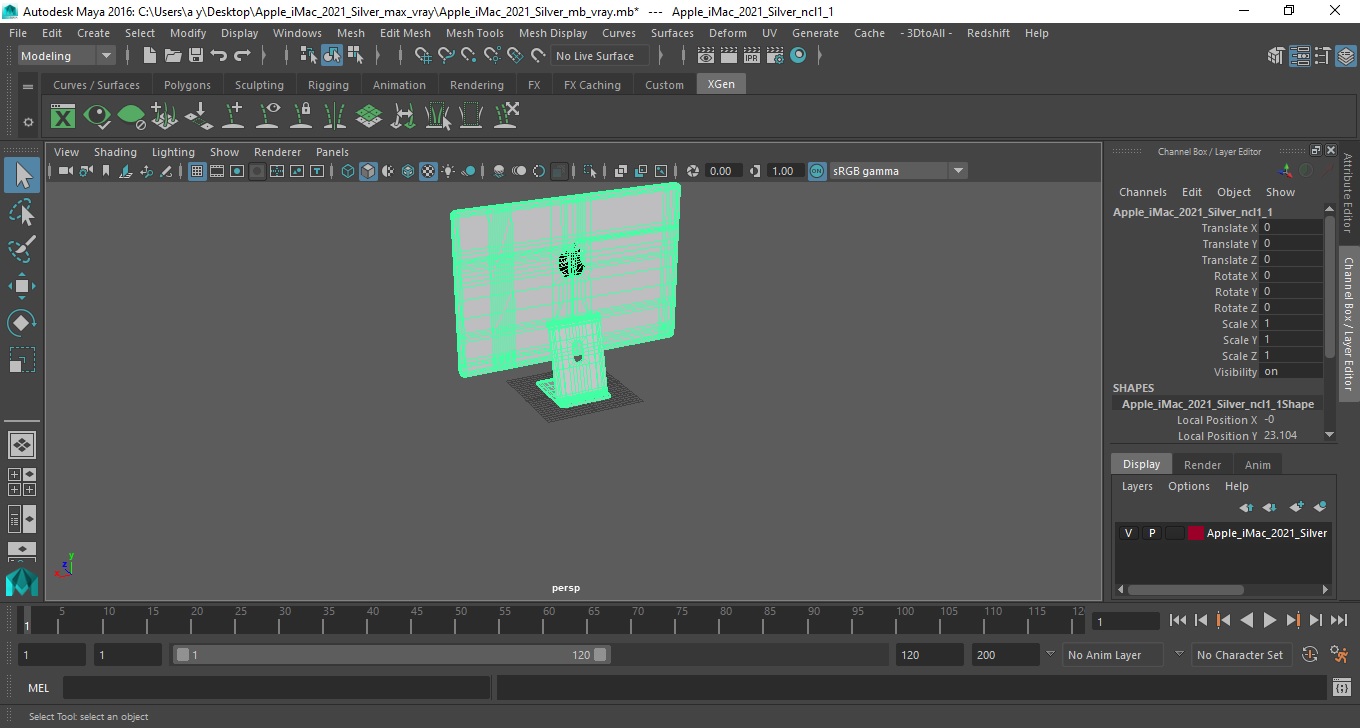Switch to the Anim layer tab
This screenshot has height=728, width=1360.
click(1257, 465)
